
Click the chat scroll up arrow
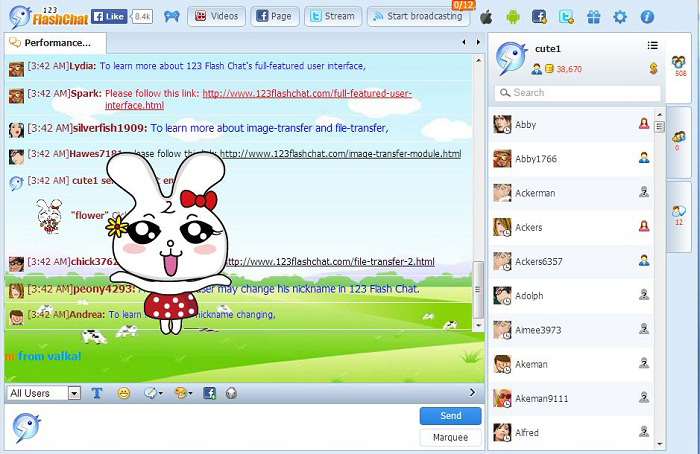coord(478,61)
